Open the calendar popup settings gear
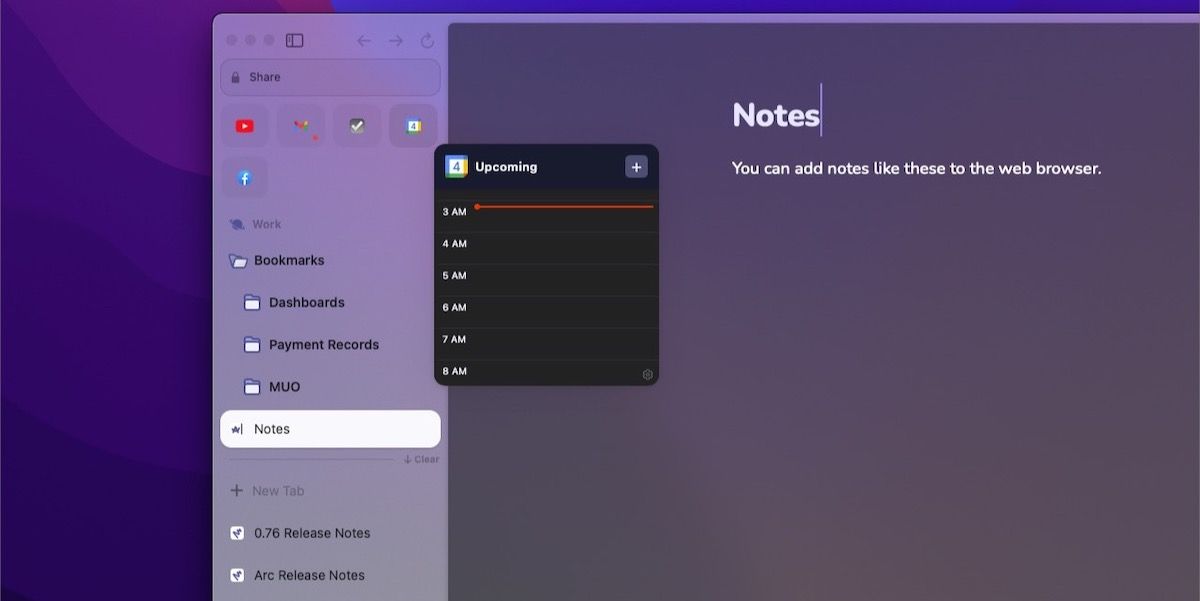The width and height of the screenshot is (1200, 601). click(x=647, y=375)
